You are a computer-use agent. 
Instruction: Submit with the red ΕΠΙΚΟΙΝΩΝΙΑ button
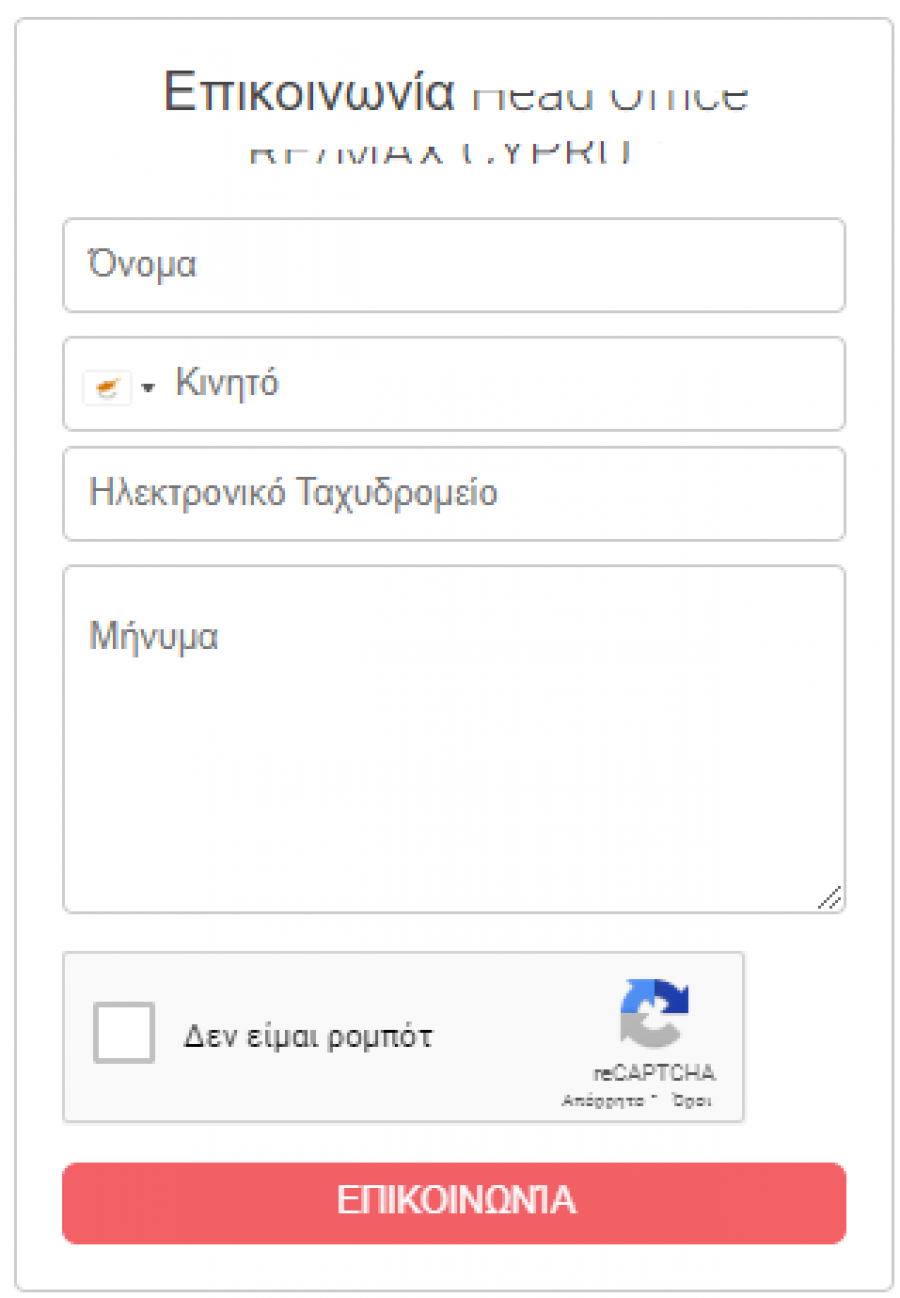(x=454, y=1202)
